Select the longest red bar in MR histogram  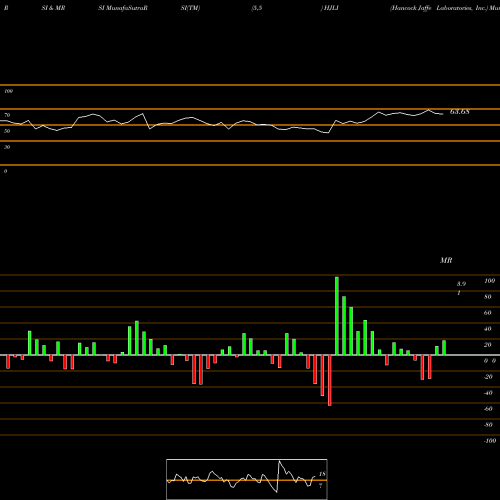[330, 380]
